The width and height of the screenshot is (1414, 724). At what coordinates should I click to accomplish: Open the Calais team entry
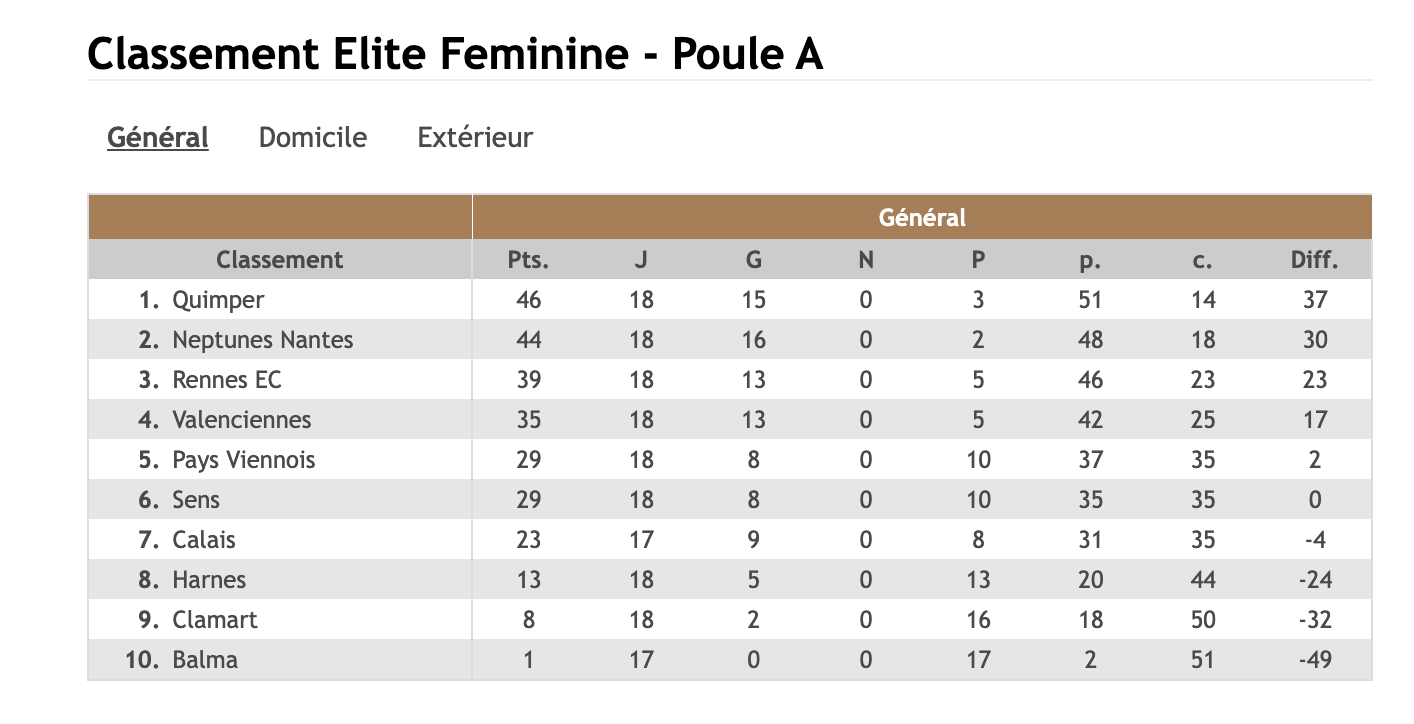tap(204, 540)
